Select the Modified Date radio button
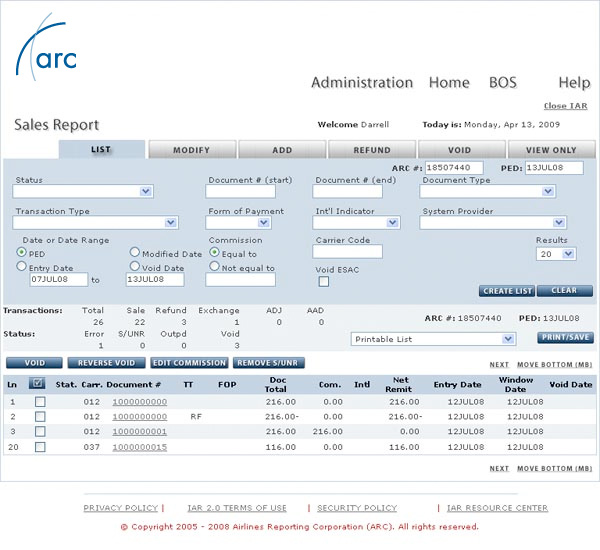The image size is (600, 550). tap(135, 252)
